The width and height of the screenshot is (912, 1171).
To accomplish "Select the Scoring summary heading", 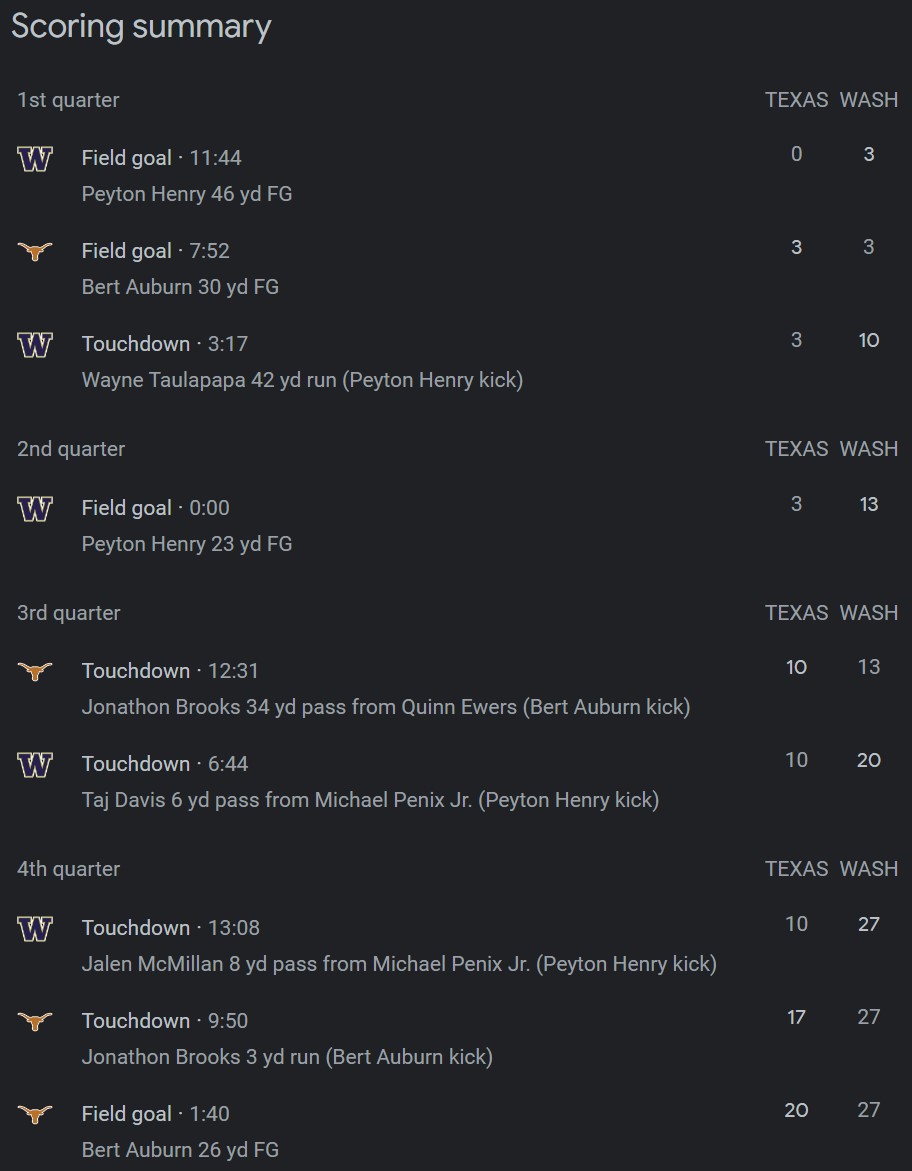I will point(141,27).
